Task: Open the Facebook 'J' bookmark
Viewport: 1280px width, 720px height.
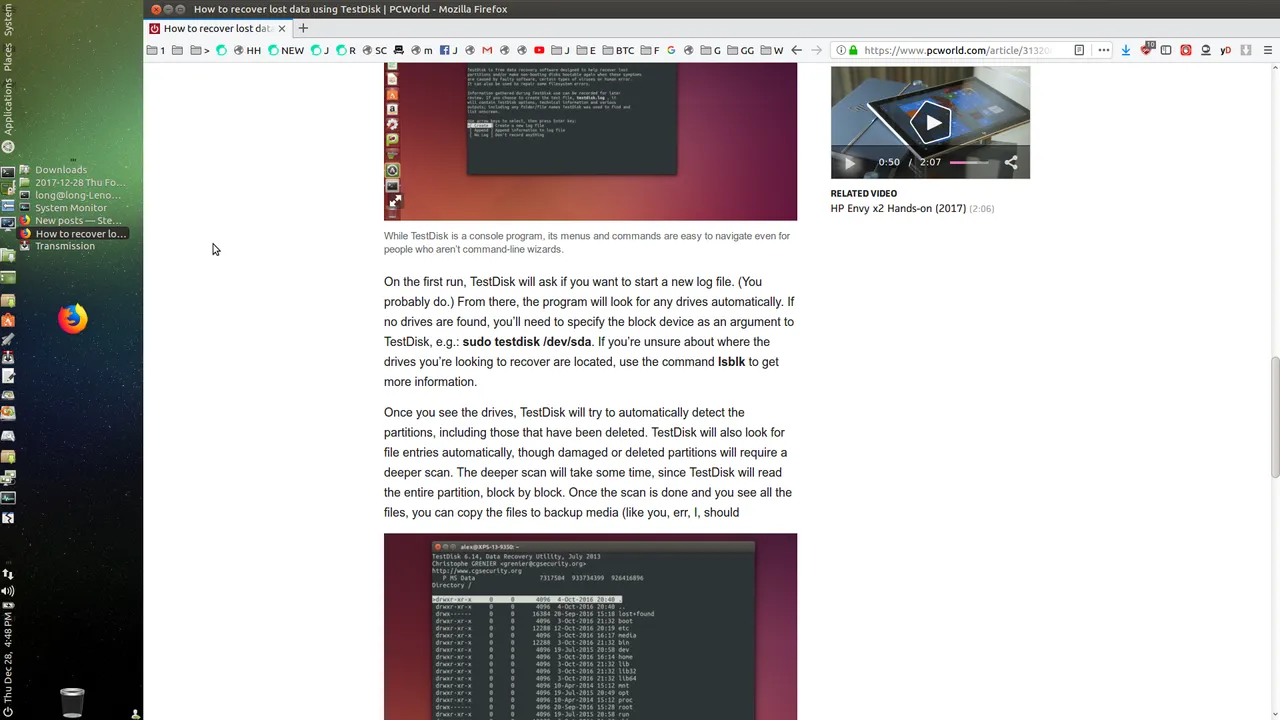Action: pos(450,50)
